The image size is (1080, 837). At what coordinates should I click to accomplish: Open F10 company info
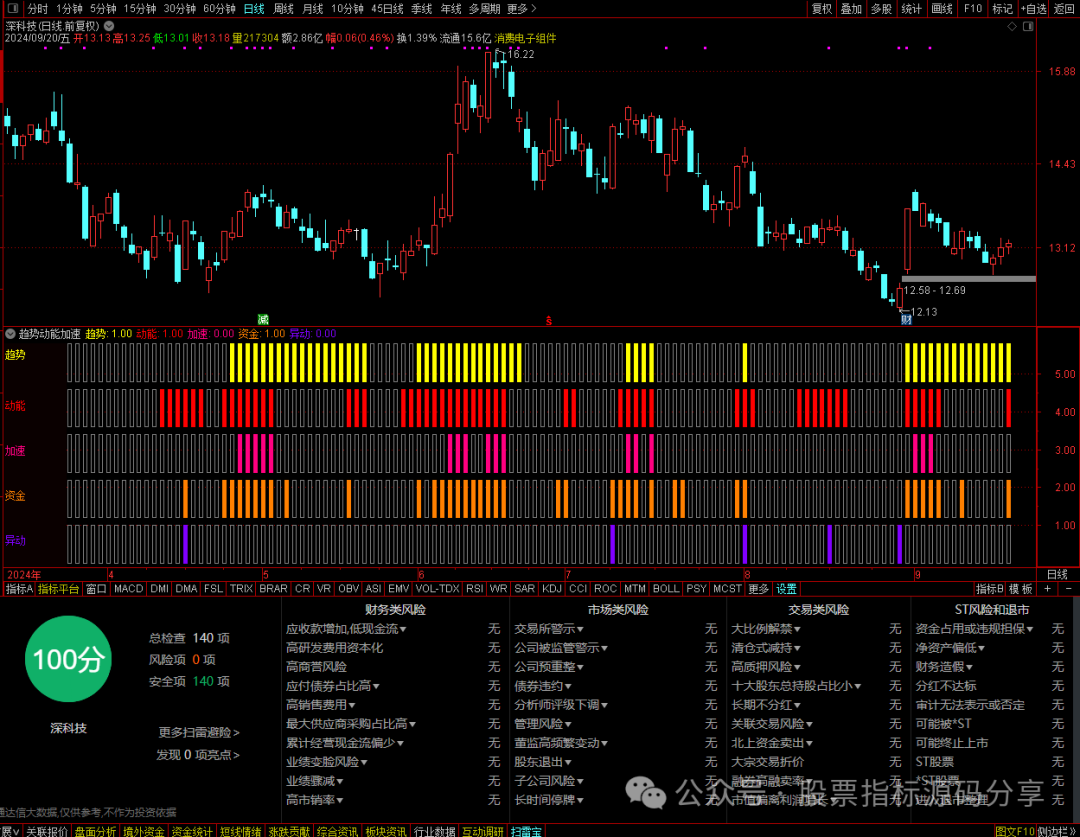tap(973, 8)
